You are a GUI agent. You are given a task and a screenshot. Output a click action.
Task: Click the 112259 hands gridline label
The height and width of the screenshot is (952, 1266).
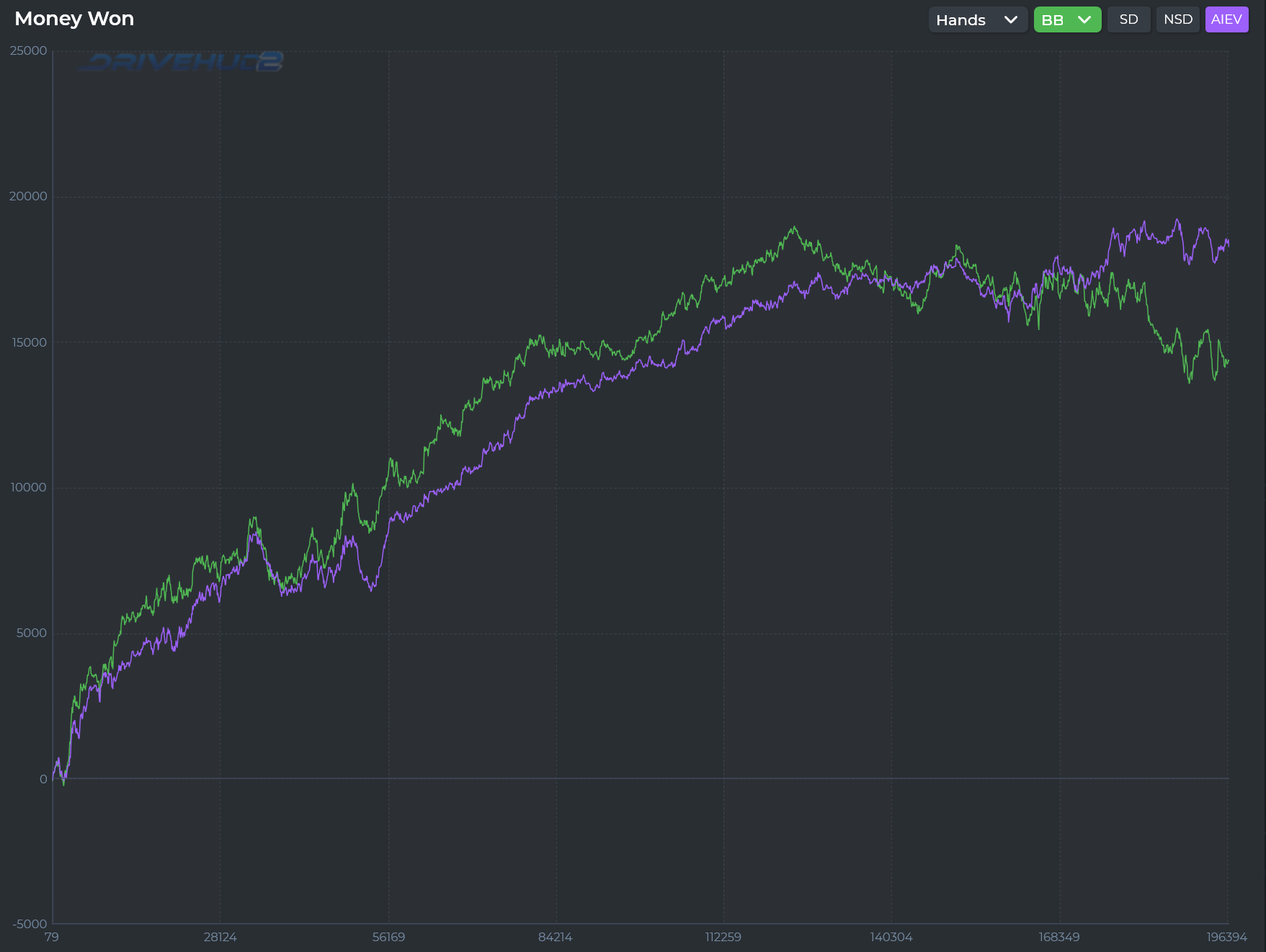tap(724, 938)
